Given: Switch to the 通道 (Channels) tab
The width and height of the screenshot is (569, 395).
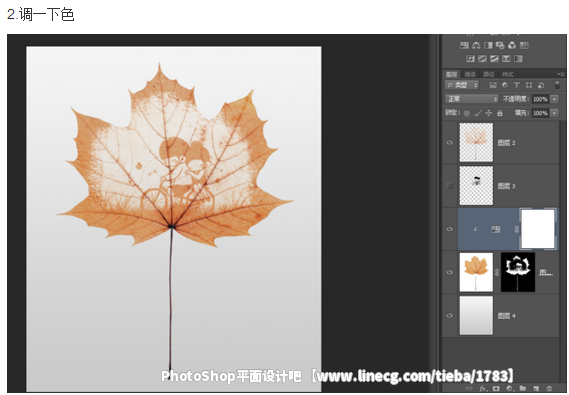Looking at the screenshot, I should point(470,74).
